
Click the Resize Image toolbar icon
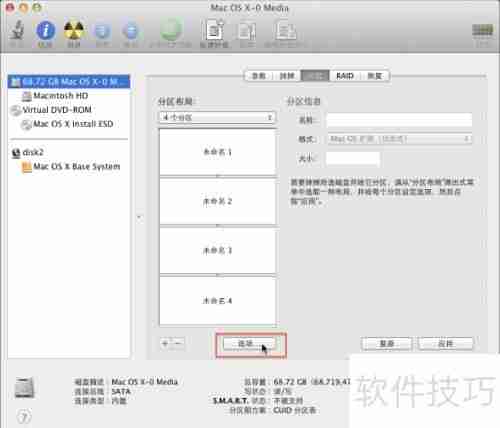(285, 31)
